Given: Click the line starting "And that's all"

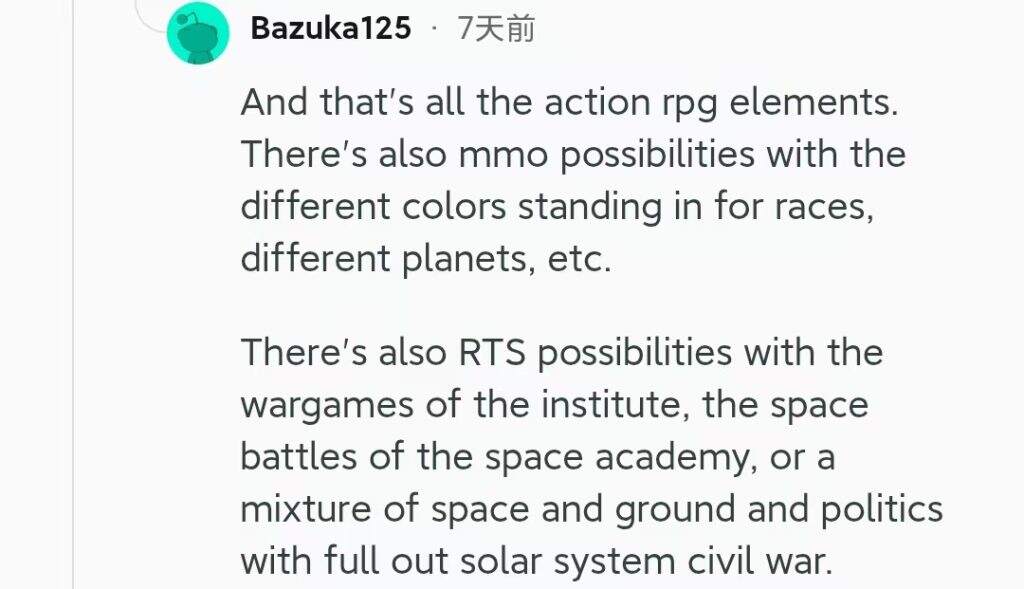Looking at the screenshot, I should 569,103.
